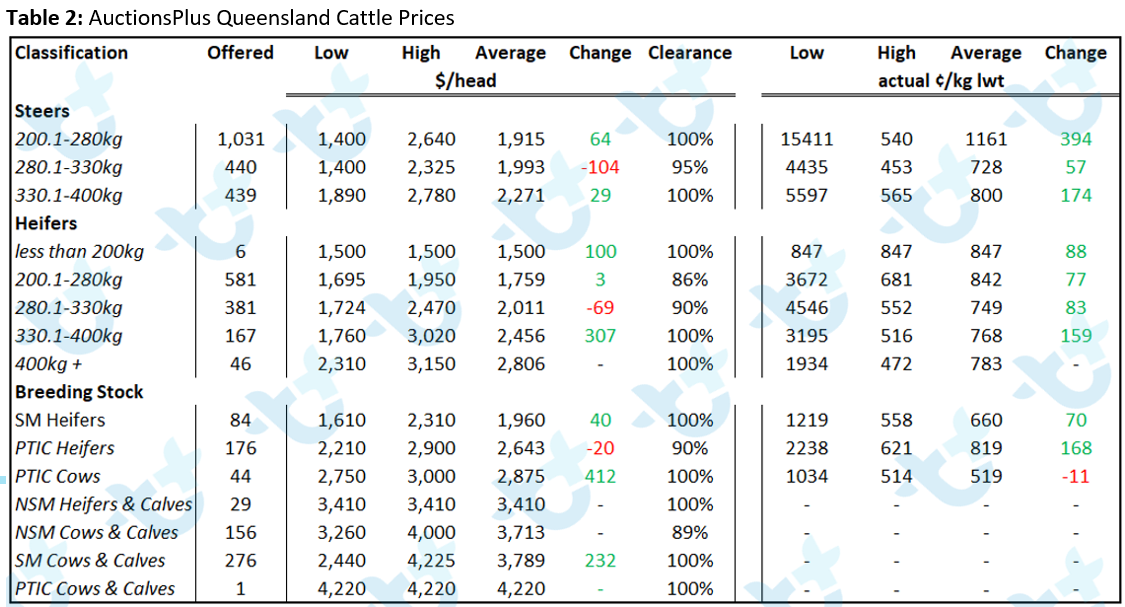Screen dimensions: 1125x607
Task: Select the green change value 168
Action: pyautogui.click(x=1075, y=448)
